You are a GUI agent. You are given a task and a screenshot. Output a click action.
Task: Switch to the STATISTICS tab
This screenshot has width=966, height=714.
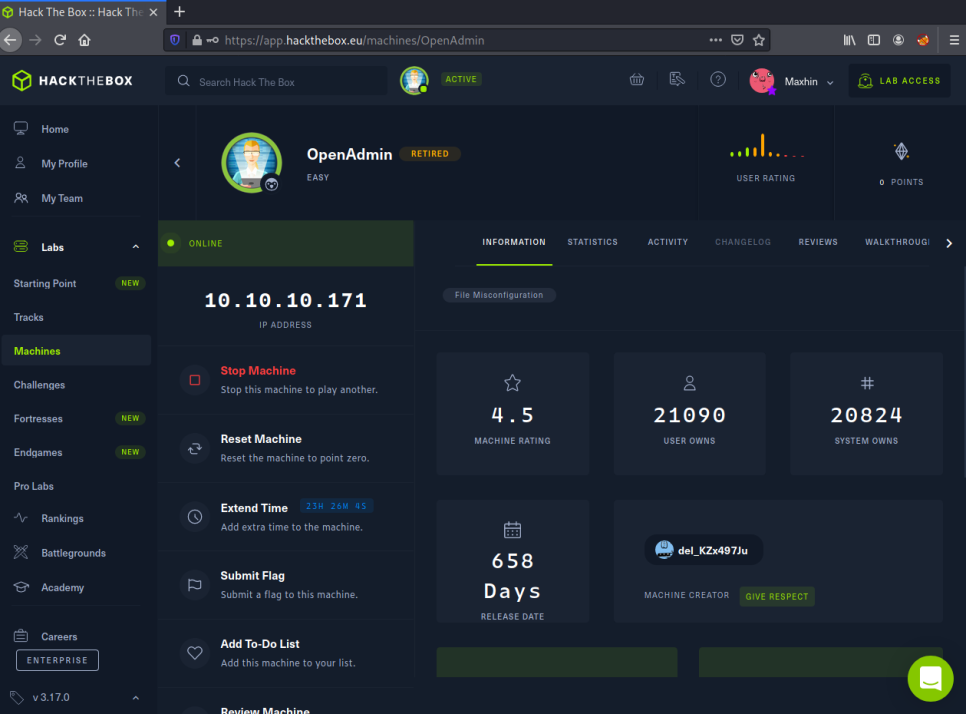pos(593,242)
